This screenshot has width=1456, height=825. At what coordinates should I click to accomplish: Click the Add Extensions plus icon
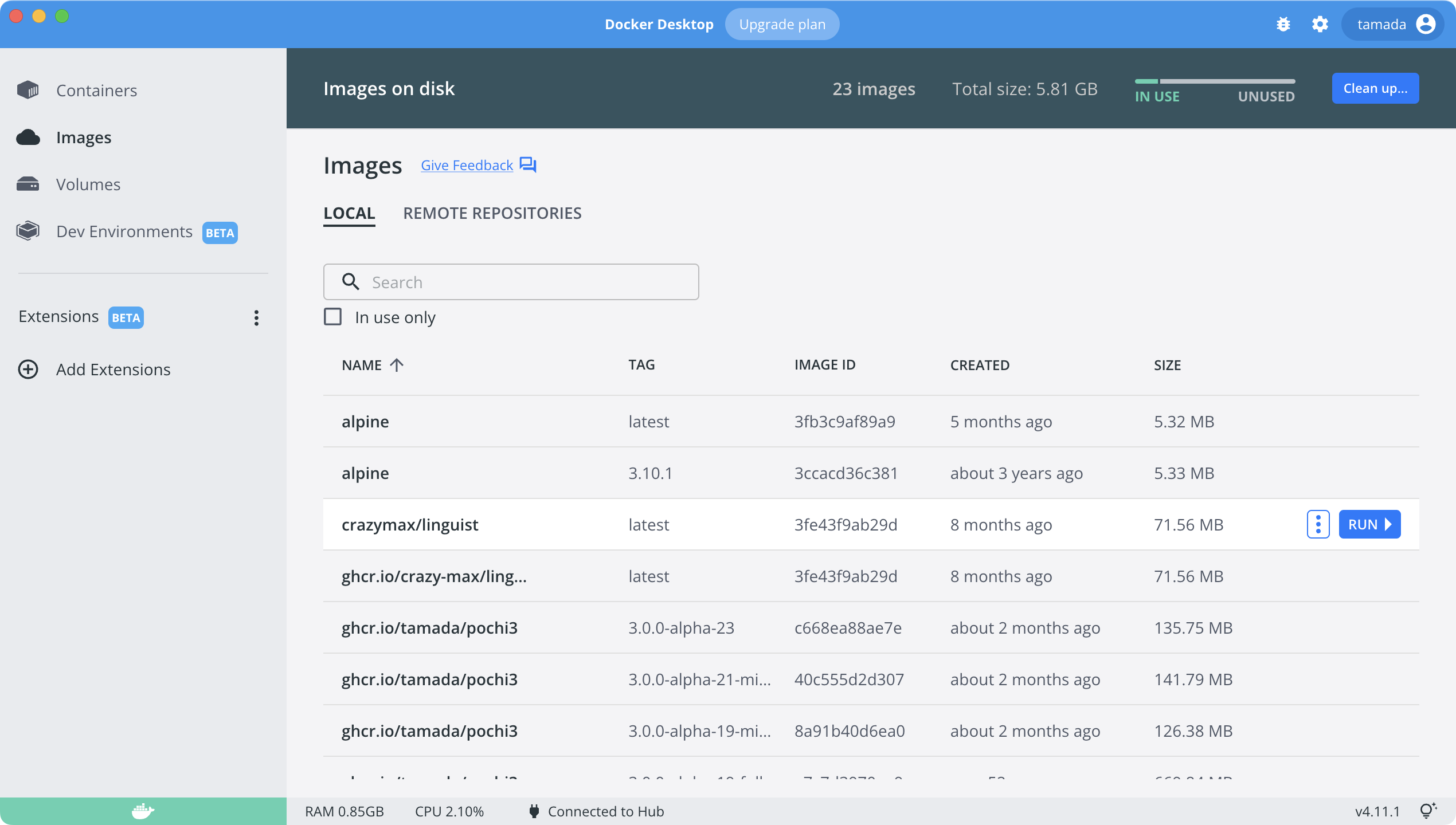point(28,370)
